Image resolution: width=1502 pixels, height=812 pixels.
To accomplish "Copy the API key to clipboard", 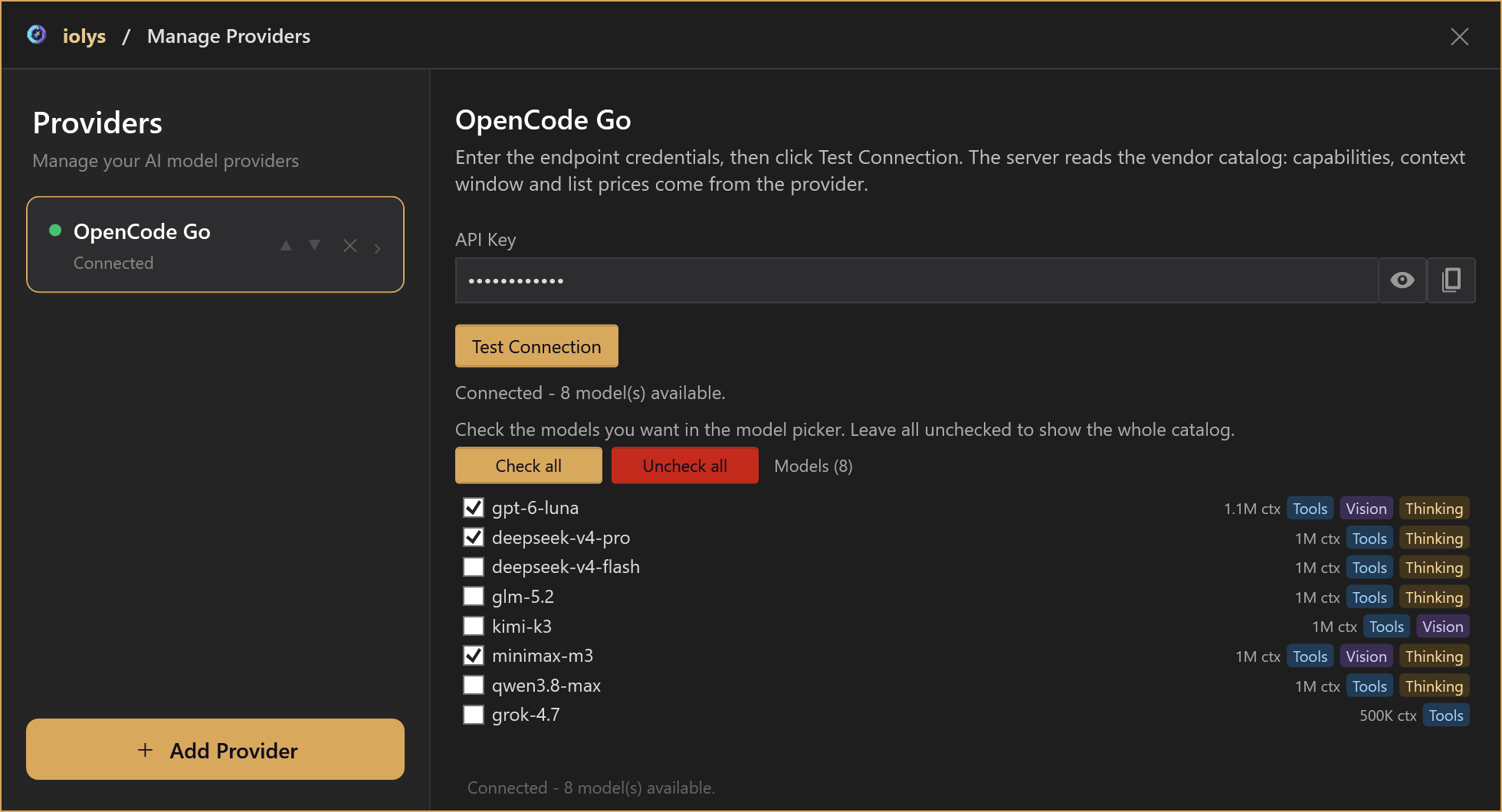I will pos(1451,280).
